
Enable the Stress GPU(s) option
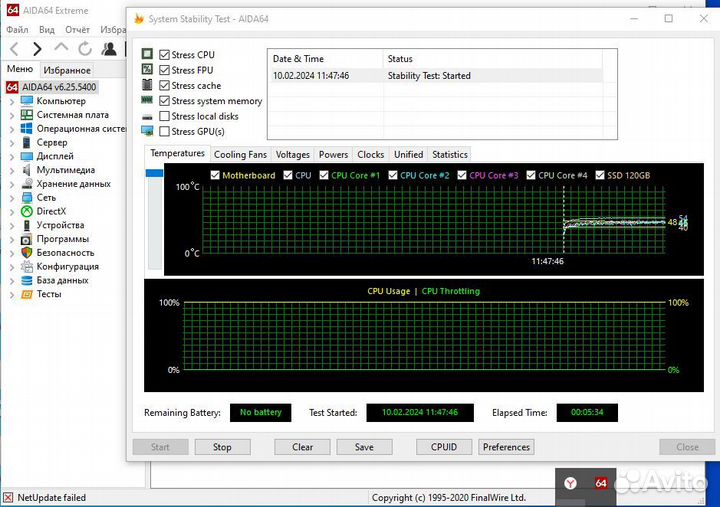pos(165,131)
